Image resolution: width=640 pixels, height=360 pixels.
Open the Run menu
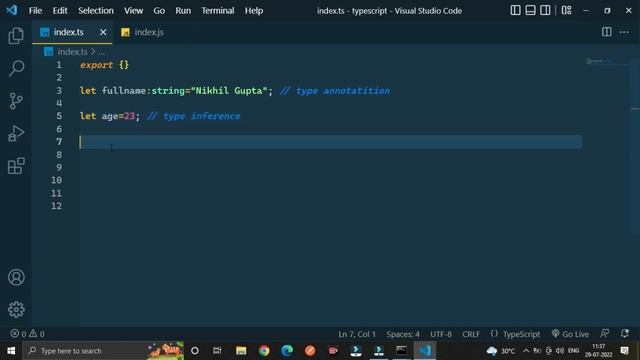coord(183,11)
